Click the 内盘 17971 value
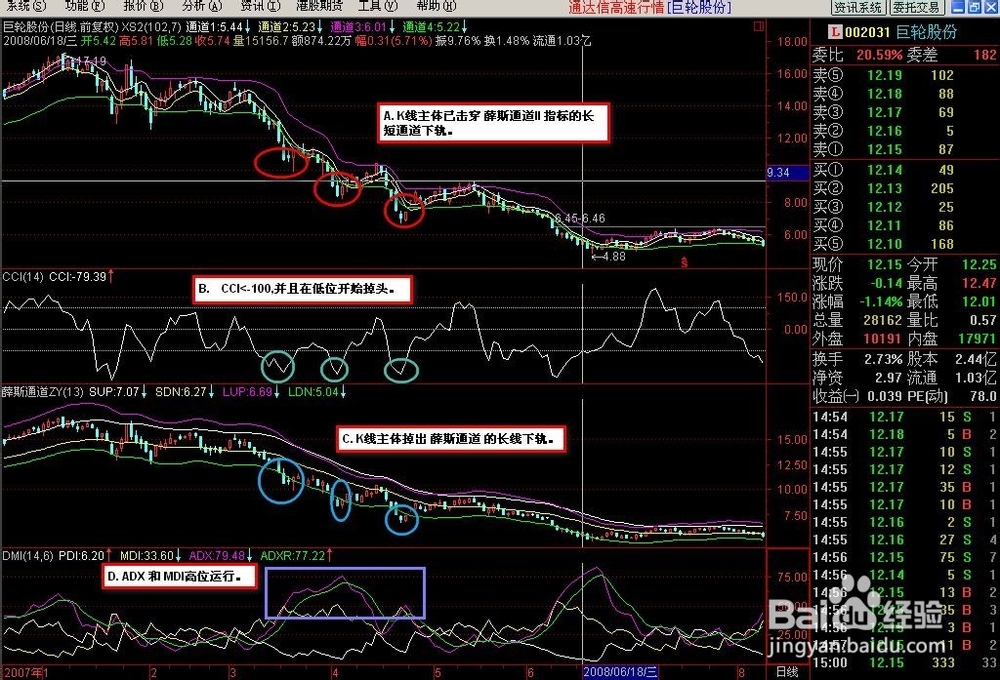The height and width of the screenshot is (680, 1000). coord(976,339)
